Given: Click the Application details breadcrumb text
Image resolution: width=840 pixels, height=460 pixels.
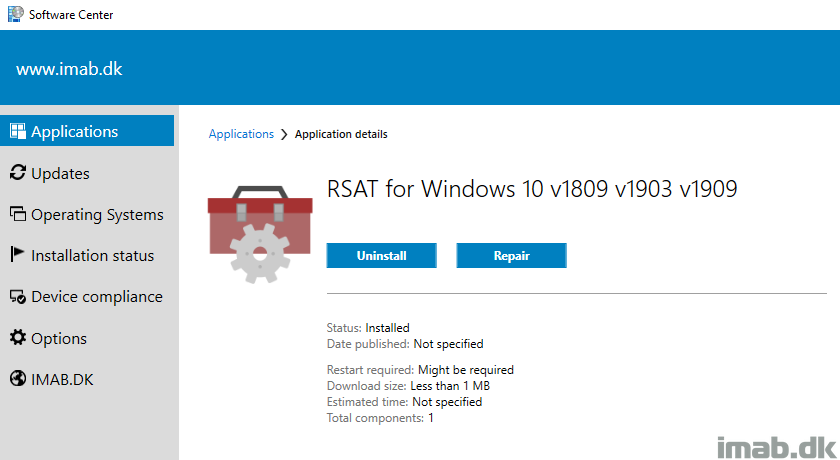Looking at the screenshot, I should click(341, 134).
